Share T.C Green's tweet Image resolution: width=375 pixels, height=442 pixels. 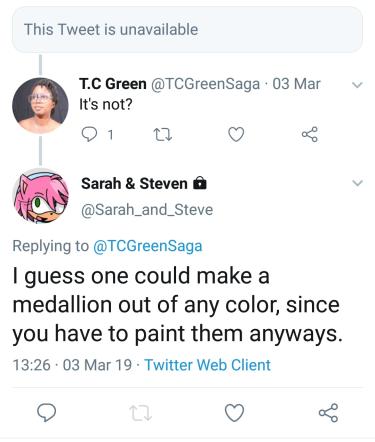click(310, 134)
